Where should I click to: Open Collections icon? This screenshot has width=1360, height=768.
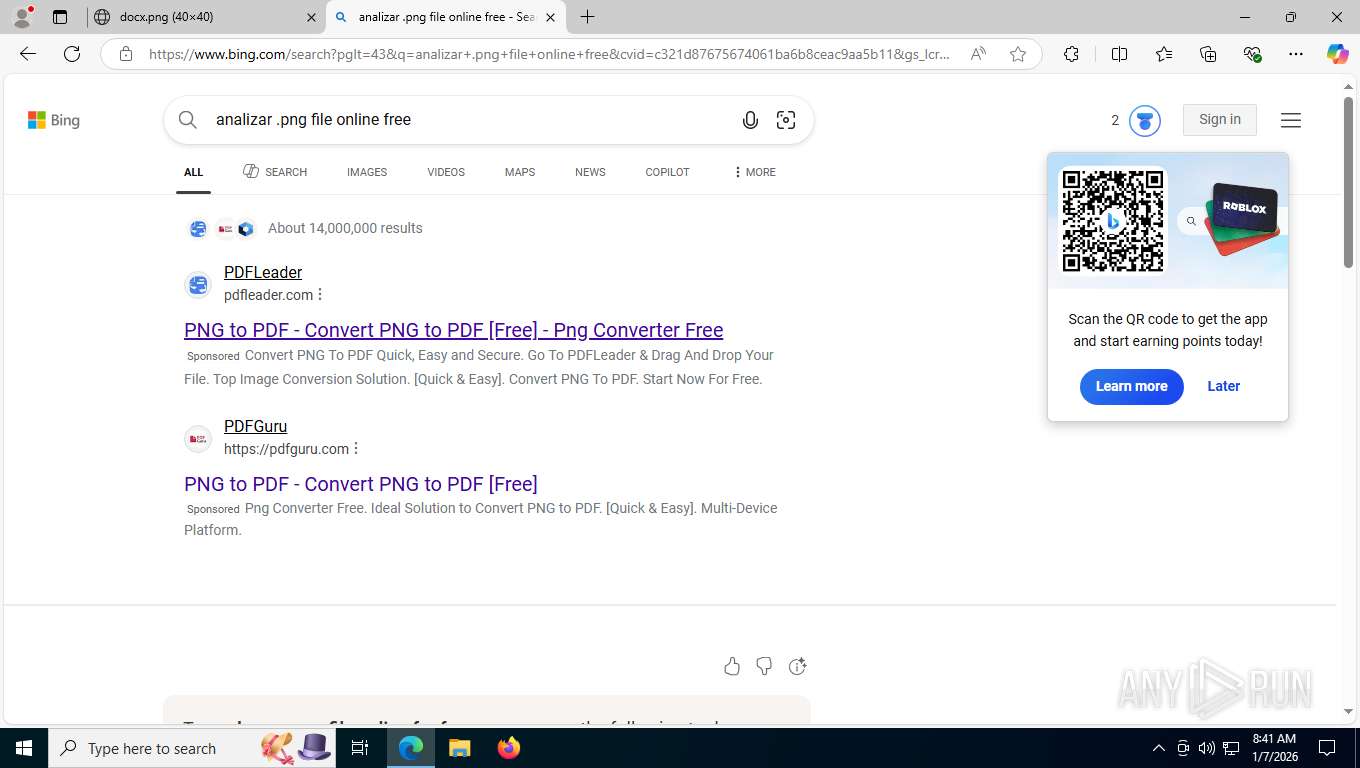click(x=1208, y=54)
